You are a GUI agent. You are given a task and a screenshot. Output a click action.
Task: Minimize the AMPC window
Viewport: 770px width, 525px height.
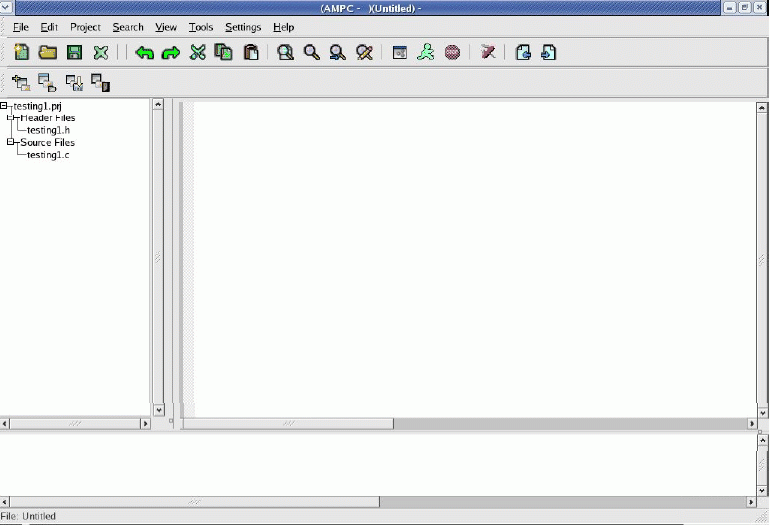(730, 7)
